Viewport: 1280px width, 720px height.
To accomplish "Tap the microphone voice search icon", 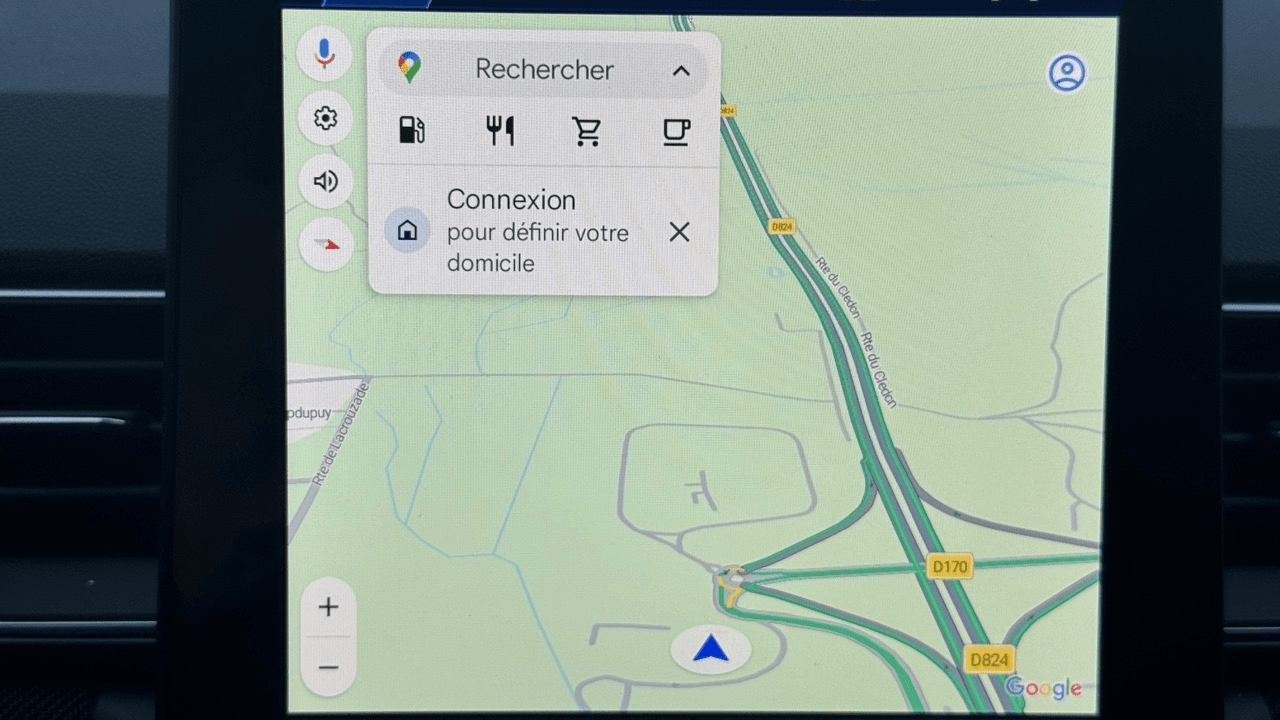I will pos(324,54).
